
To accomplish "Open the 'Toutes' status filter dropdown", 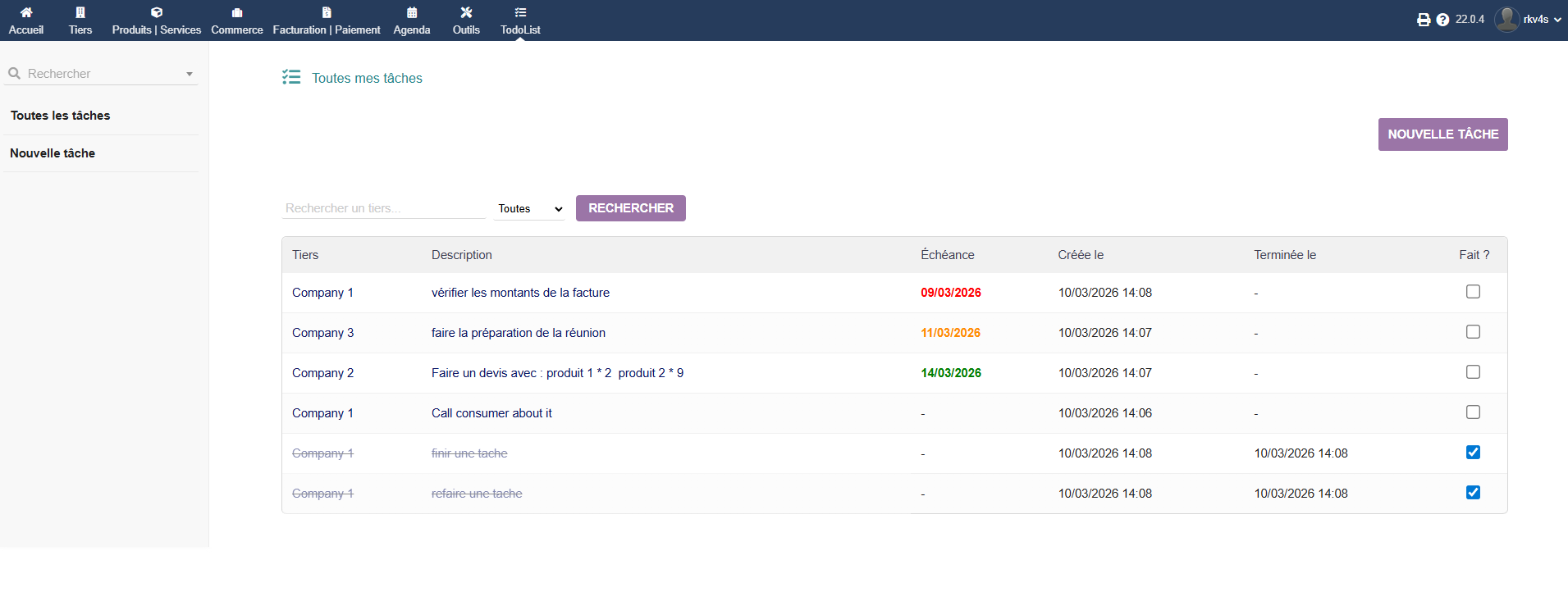I will 529,209.
